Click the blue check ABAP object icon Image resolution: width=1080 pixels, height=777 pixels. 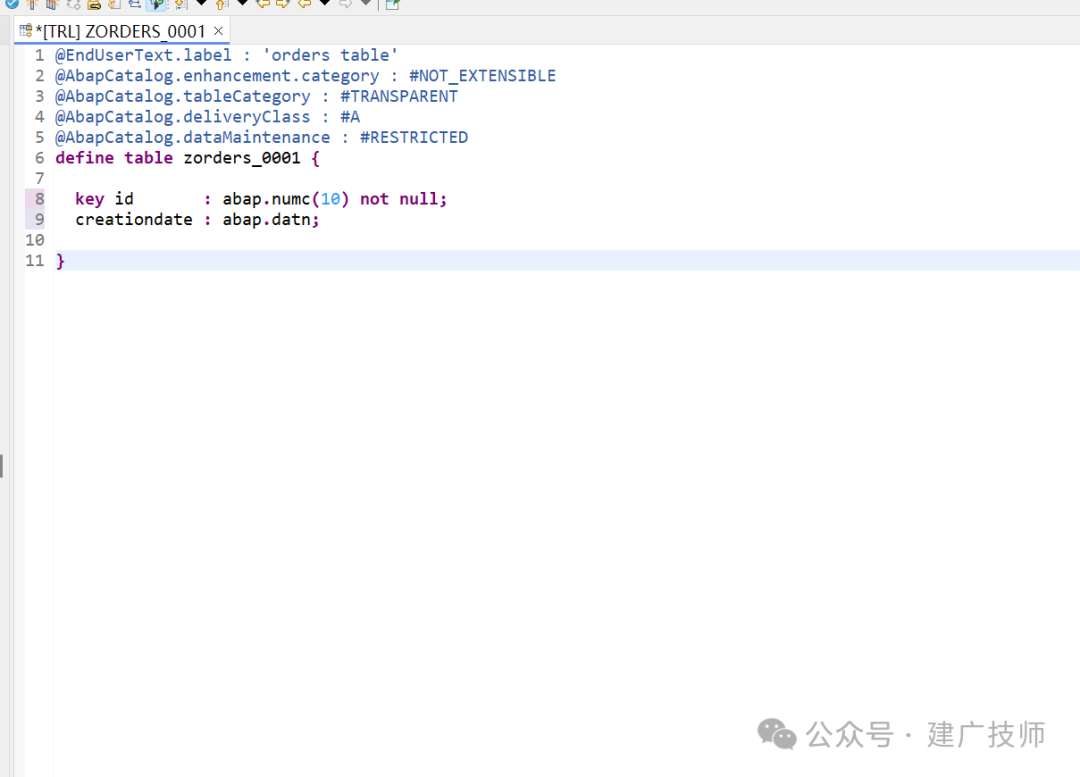point(12,3)
